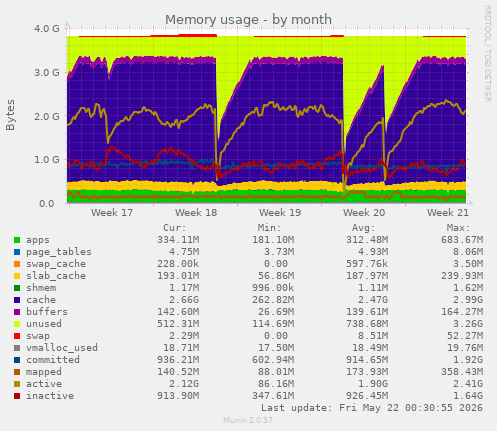The image size is (497, 431).
Task: Select the 'apps' legend label
Action: [x=38, y=240]
